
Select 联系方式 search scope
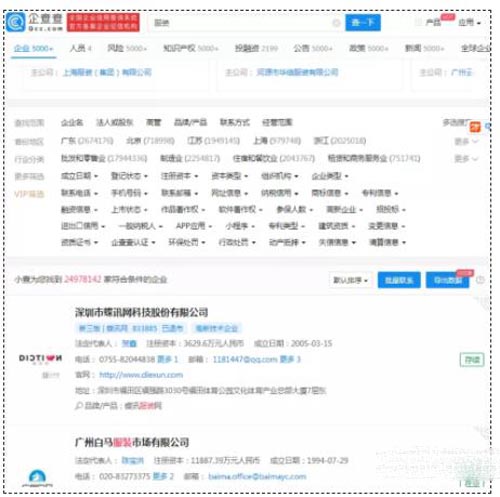pos(235,123)
